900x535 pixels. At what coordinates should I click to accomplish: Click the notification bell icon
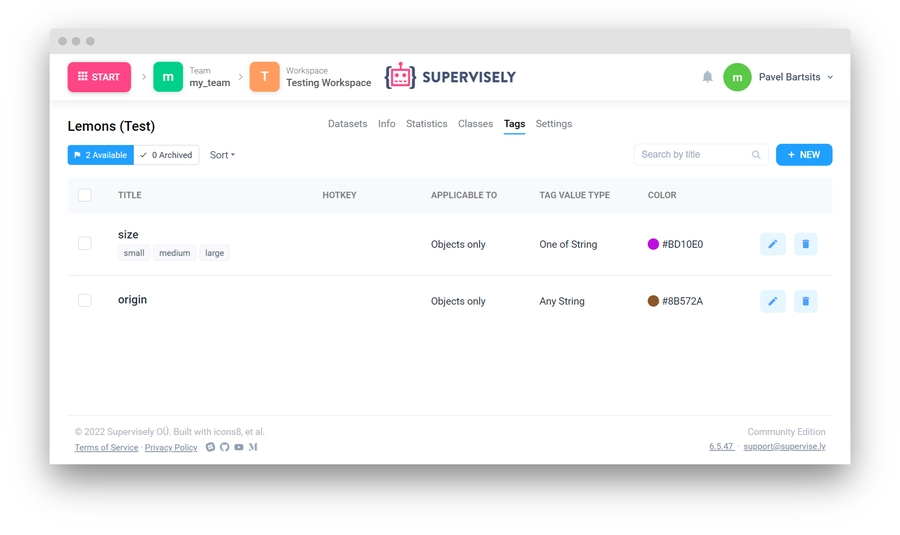tap(707, 77)
